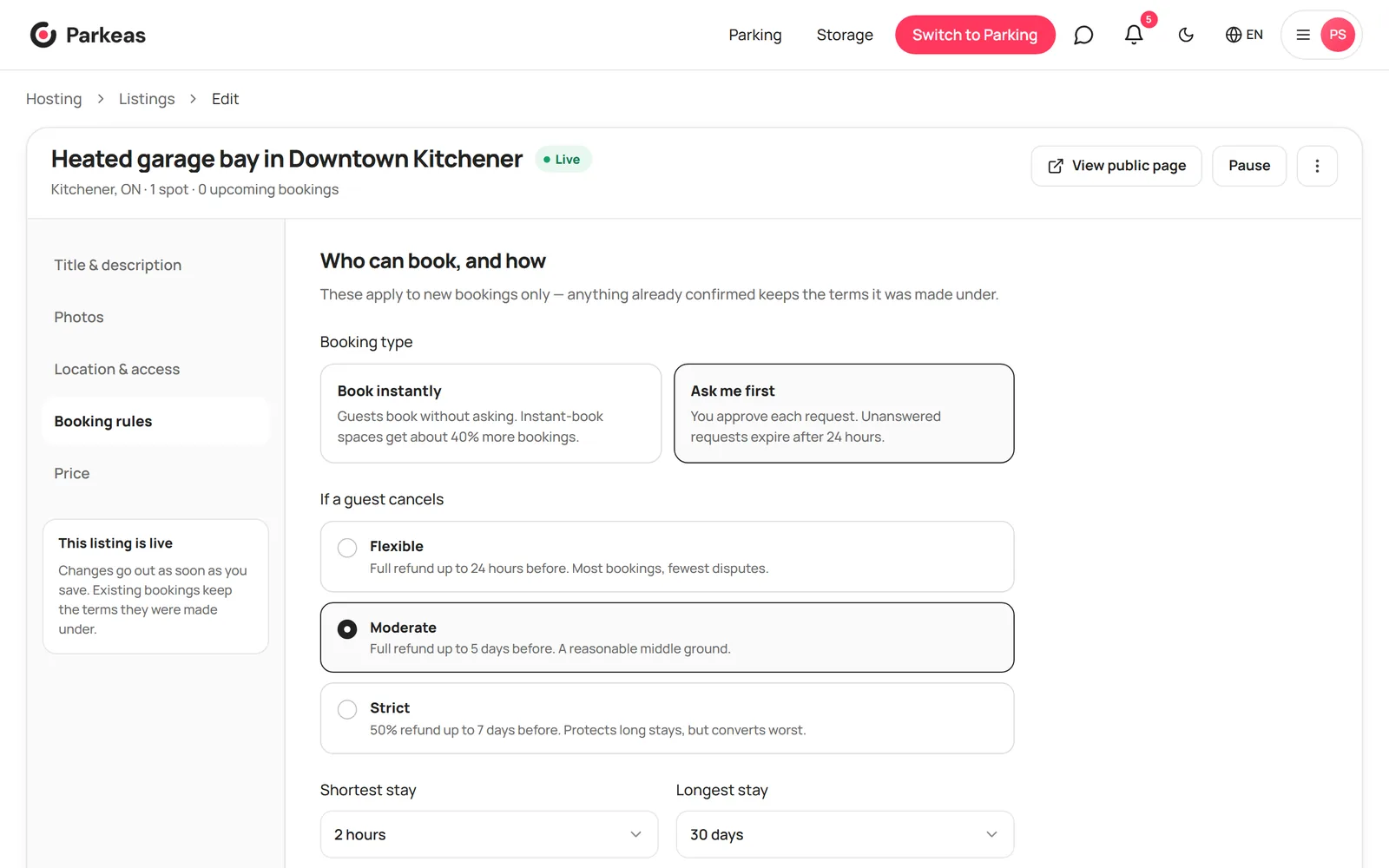This screenshot has height=868, width=1389.
Task: Select the Flexible cancellation policy
Action: click(667, 556)
